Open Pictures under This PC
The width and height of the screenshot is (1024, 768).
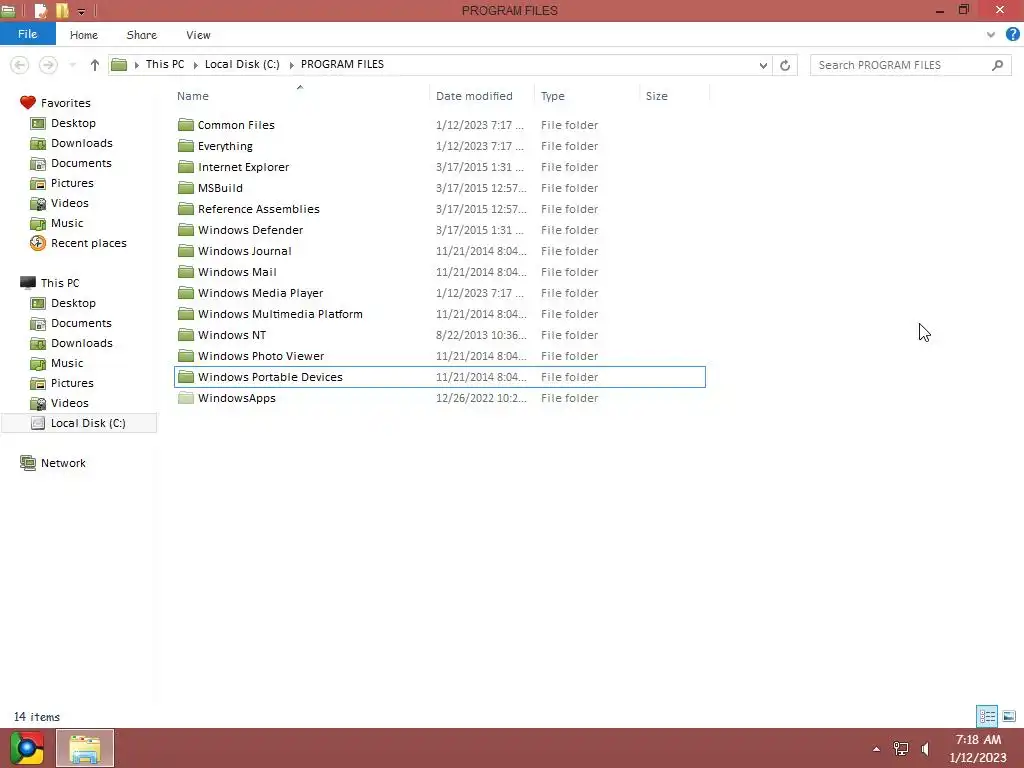coord(72,383)
